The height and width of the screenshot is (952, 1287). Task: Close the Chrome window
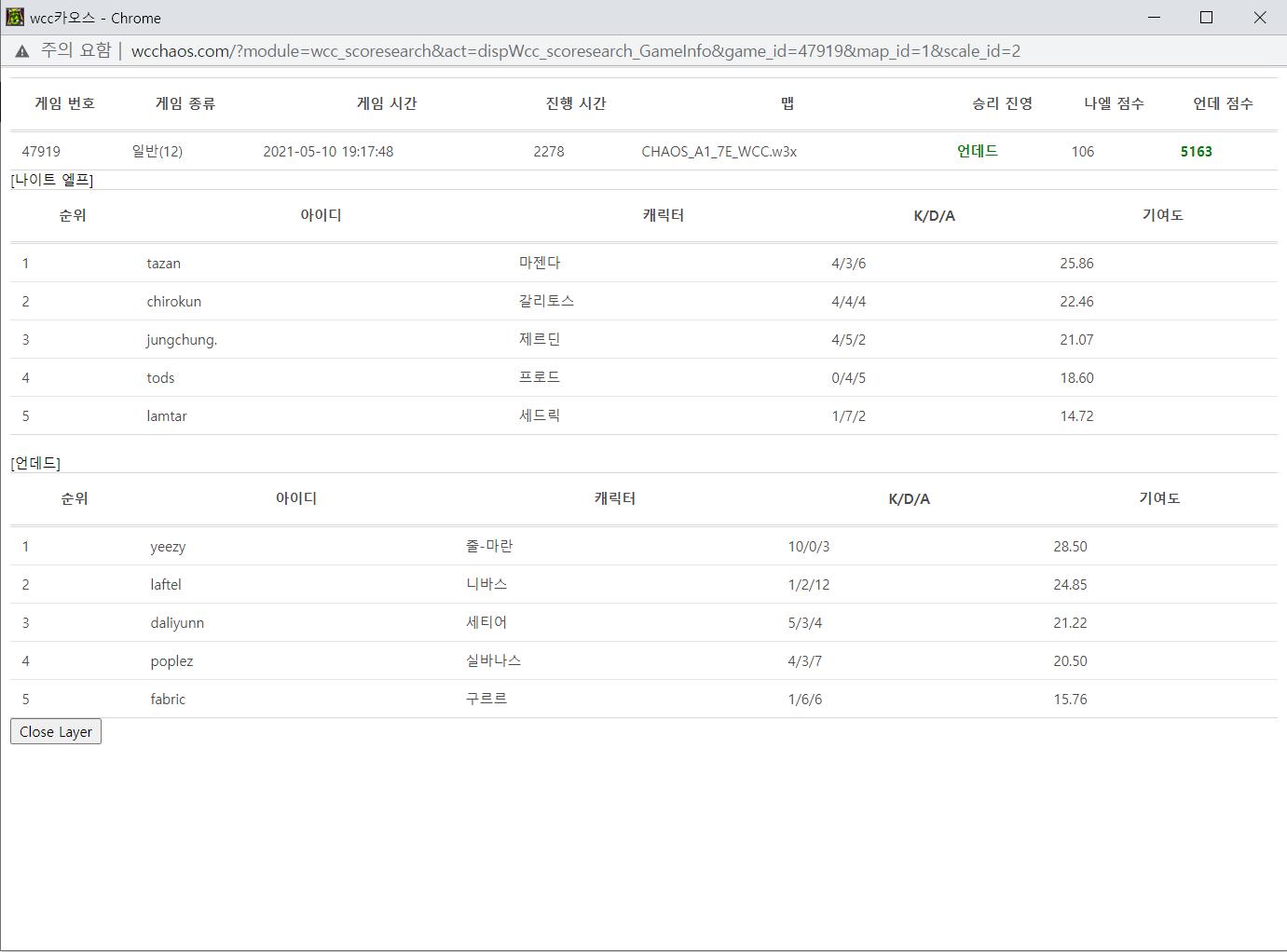[x=1260, y=17]
